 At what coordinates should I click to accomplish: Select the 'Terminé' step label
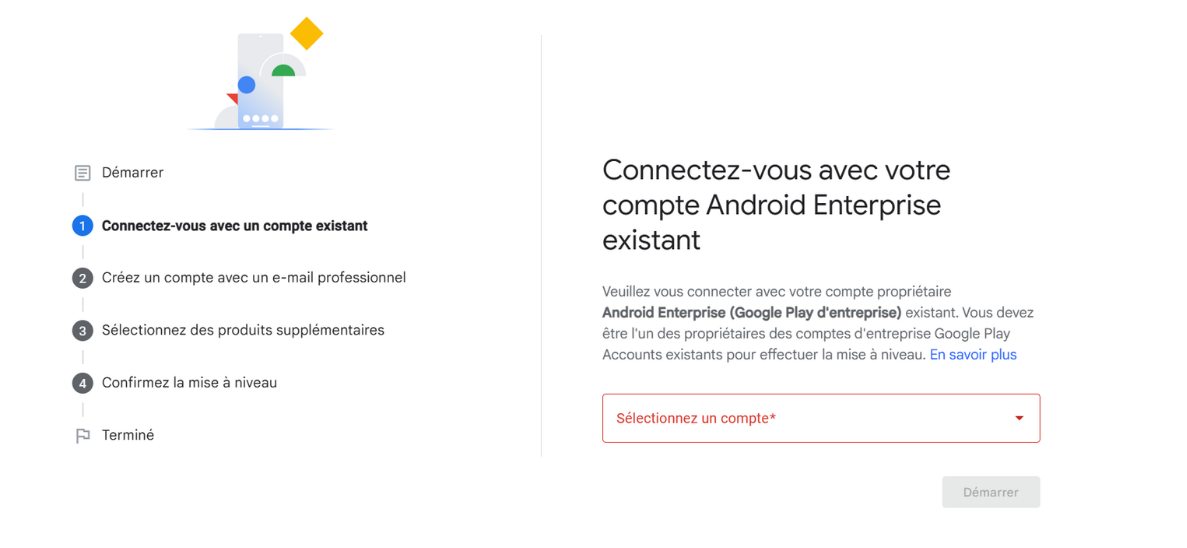pyautogui.click(x=128, y=436)
